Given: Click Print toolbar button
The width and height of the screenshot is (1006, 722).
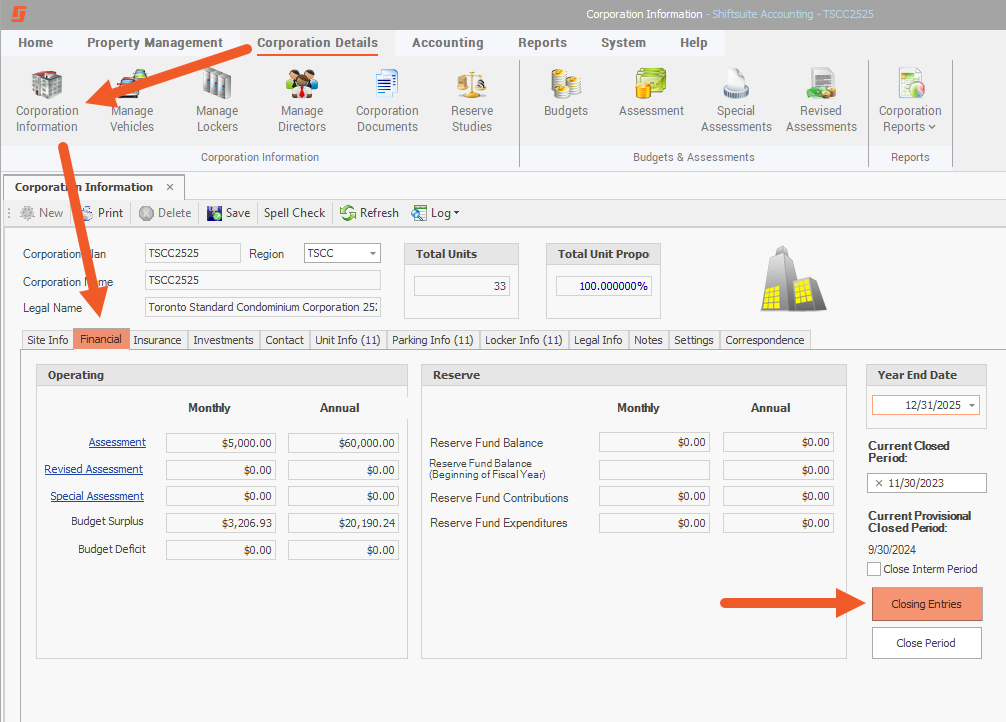Looking at the screenshot, I should (x=102, y=213).
